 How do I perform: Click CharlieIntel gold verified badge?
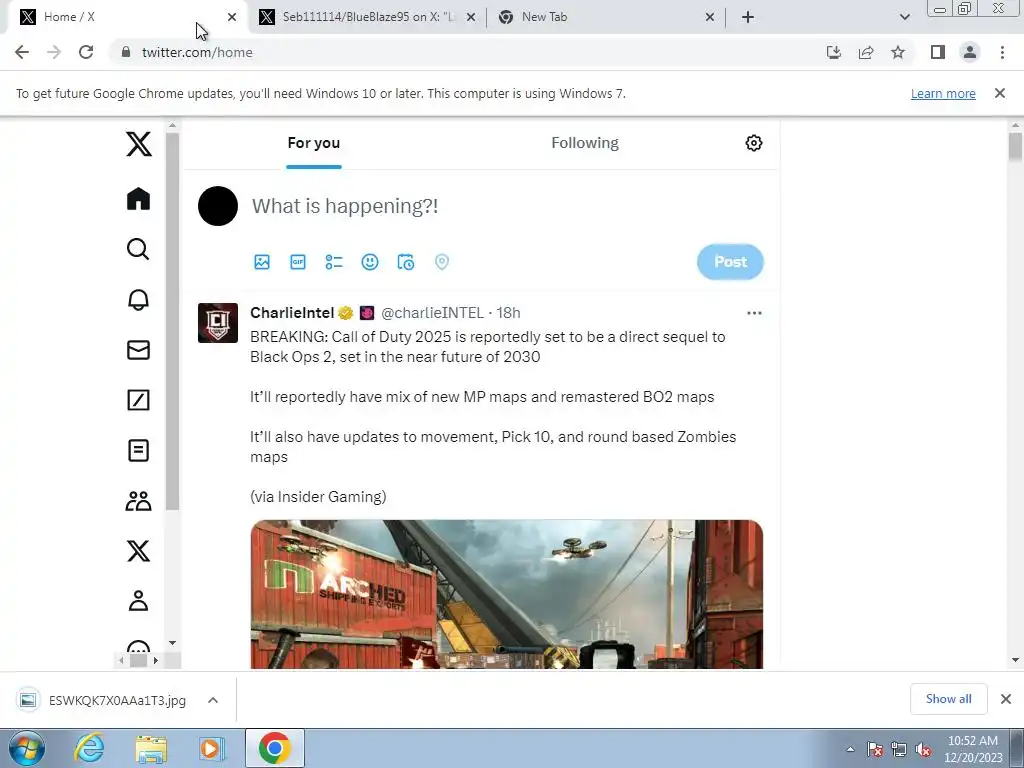(x=345, y=313)
